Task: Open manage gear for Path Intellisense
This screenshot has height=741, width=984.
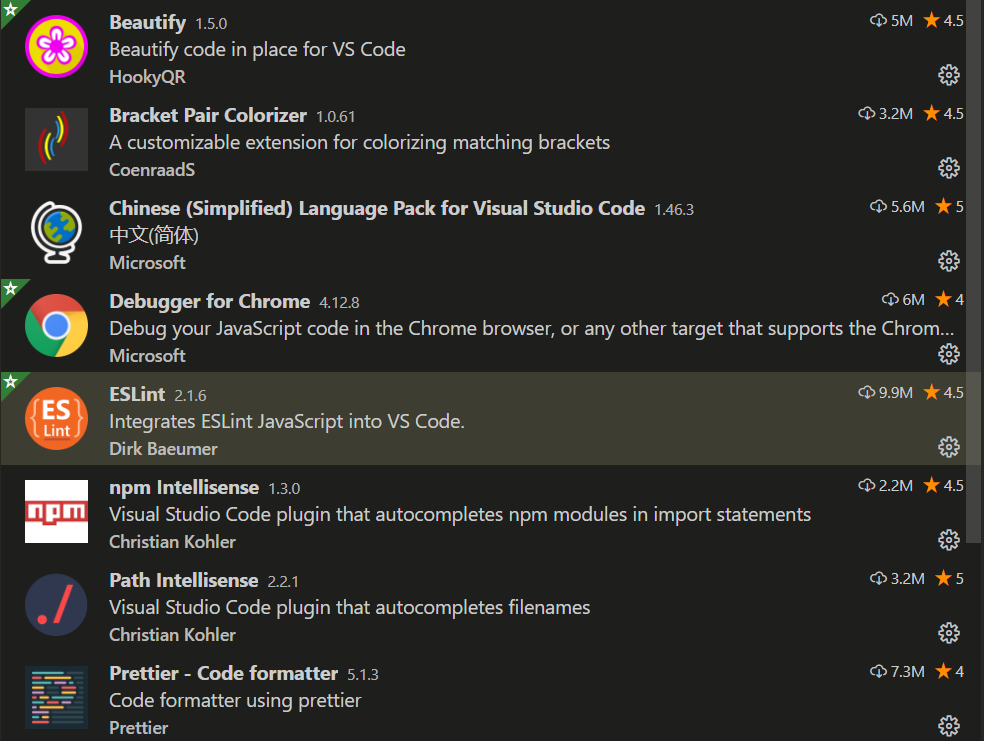Action: pos(949,633)
